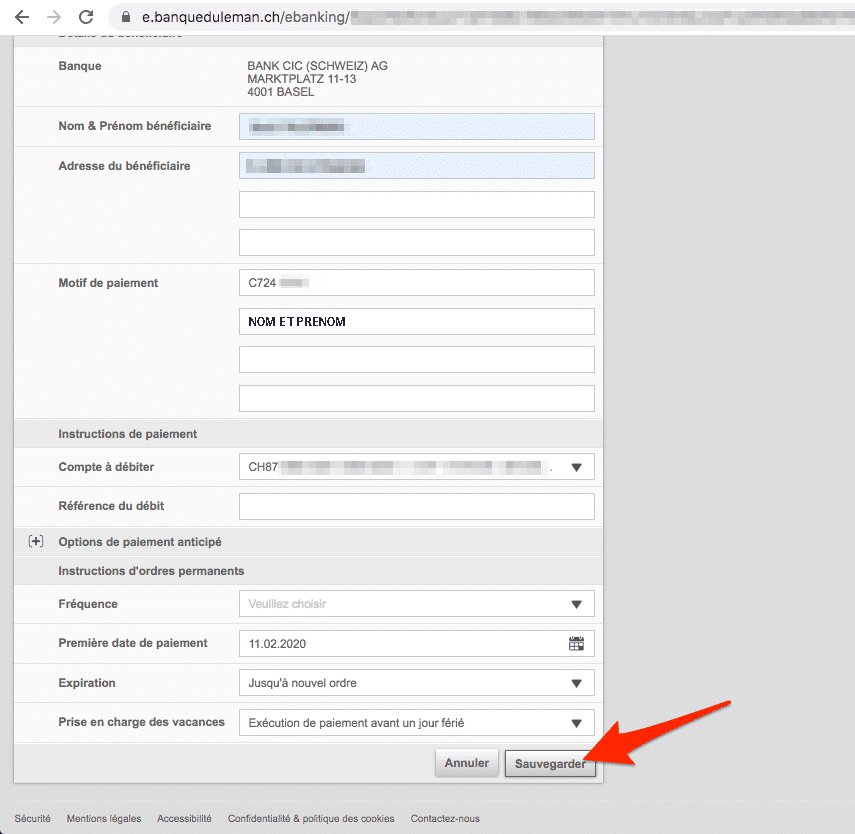Open calendar picker for Première date de paiement
Screen dimensions: 855x834
click(x=576, y=644)
